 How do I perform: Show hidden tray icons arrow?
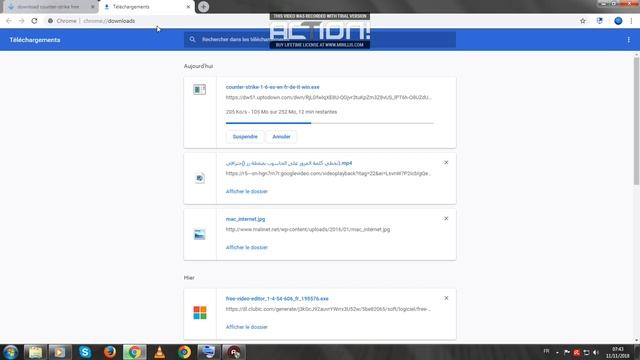557,353
